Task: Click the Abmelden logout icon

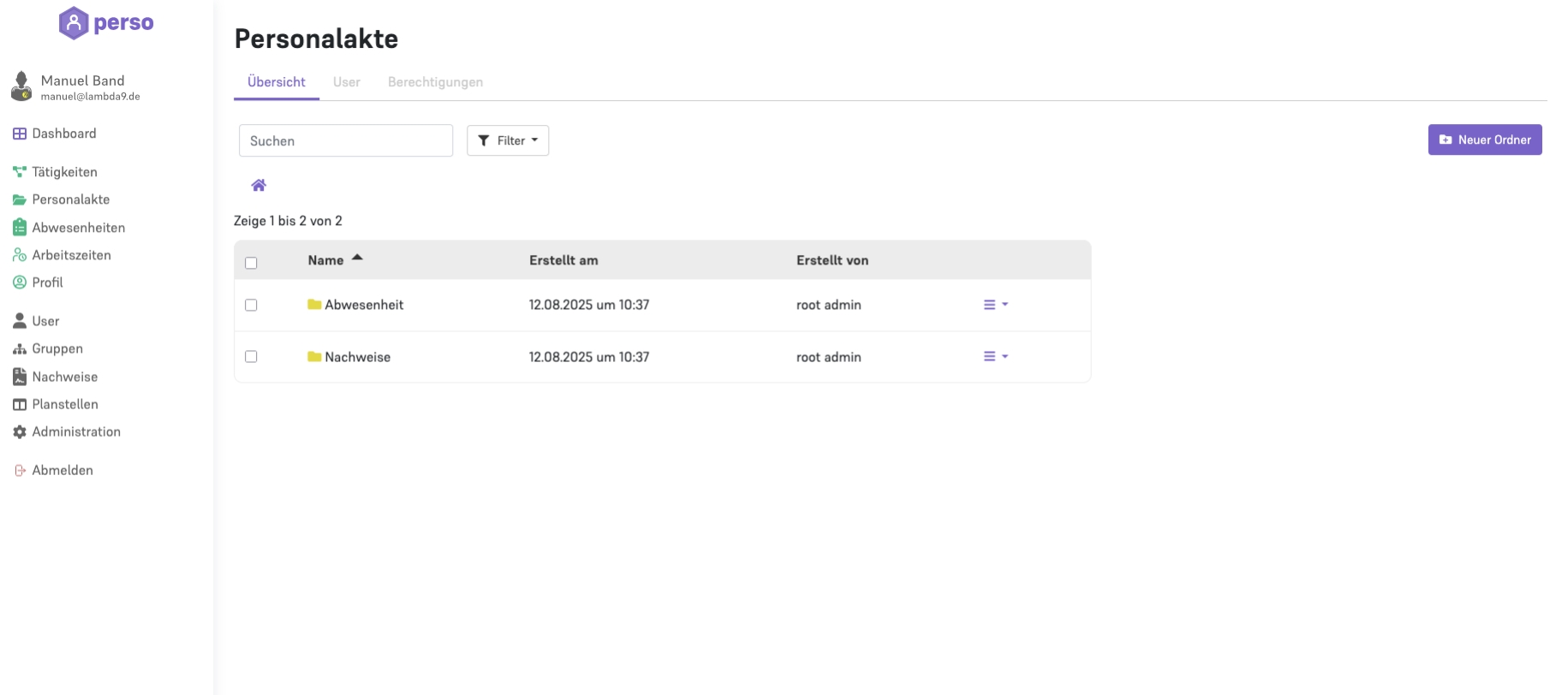Action: [20, 471]
